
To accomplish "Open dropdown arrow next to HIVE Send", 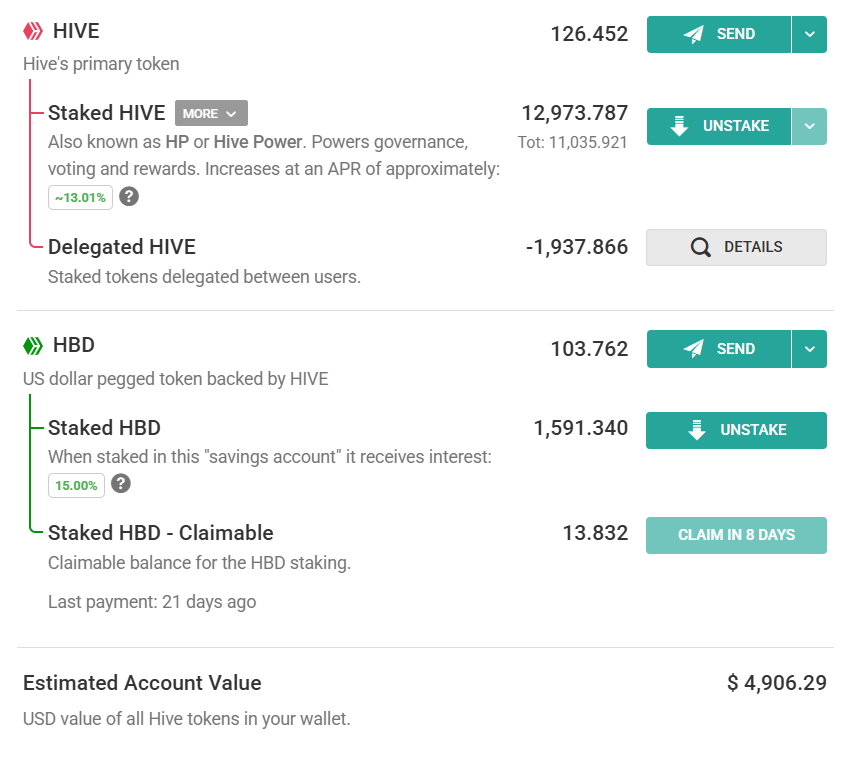I will click(x=809, y=34).
